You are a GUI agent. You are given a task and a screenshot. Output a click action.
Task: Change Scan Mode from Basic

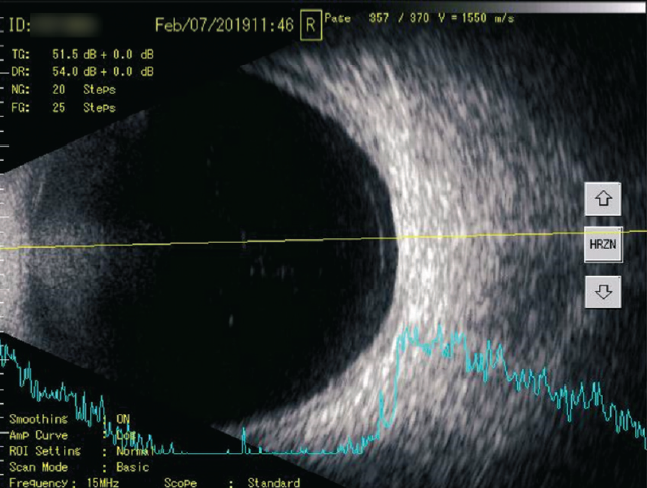tap(131, 467)
